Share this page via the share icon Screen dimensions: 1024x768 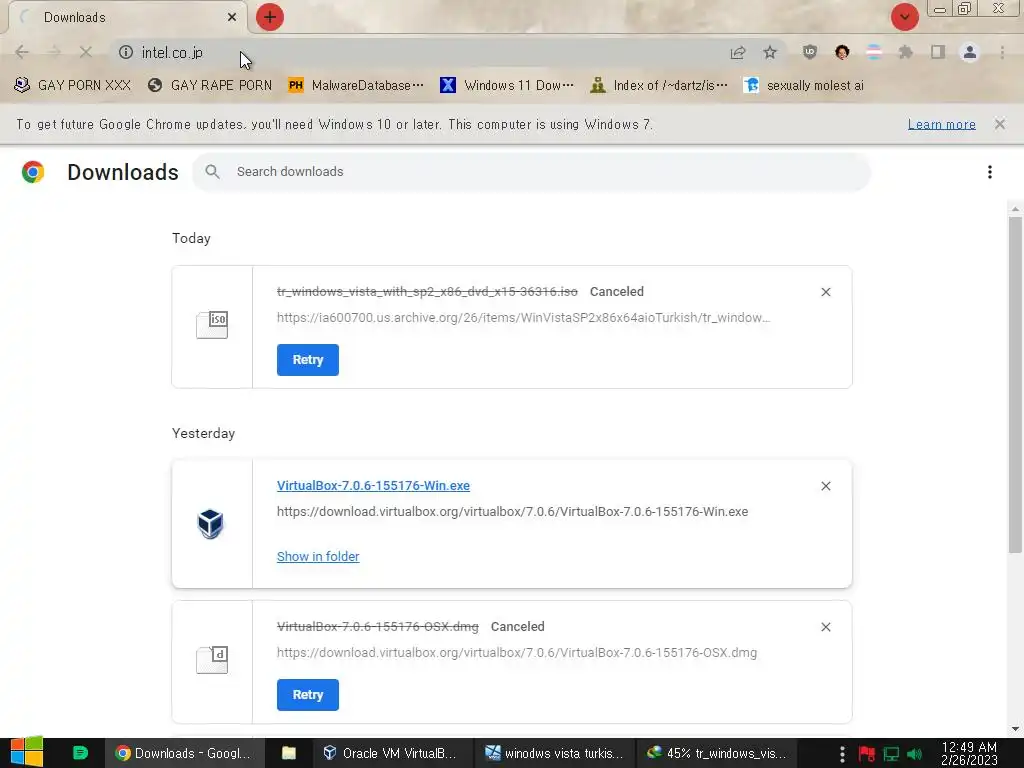738,52
